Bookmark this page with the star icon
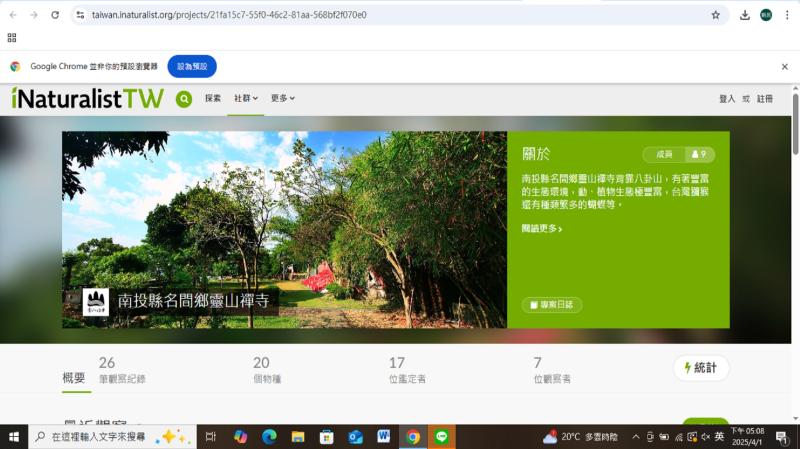Image resolution: width=800 pixels, height=449 pixels. 716,15
